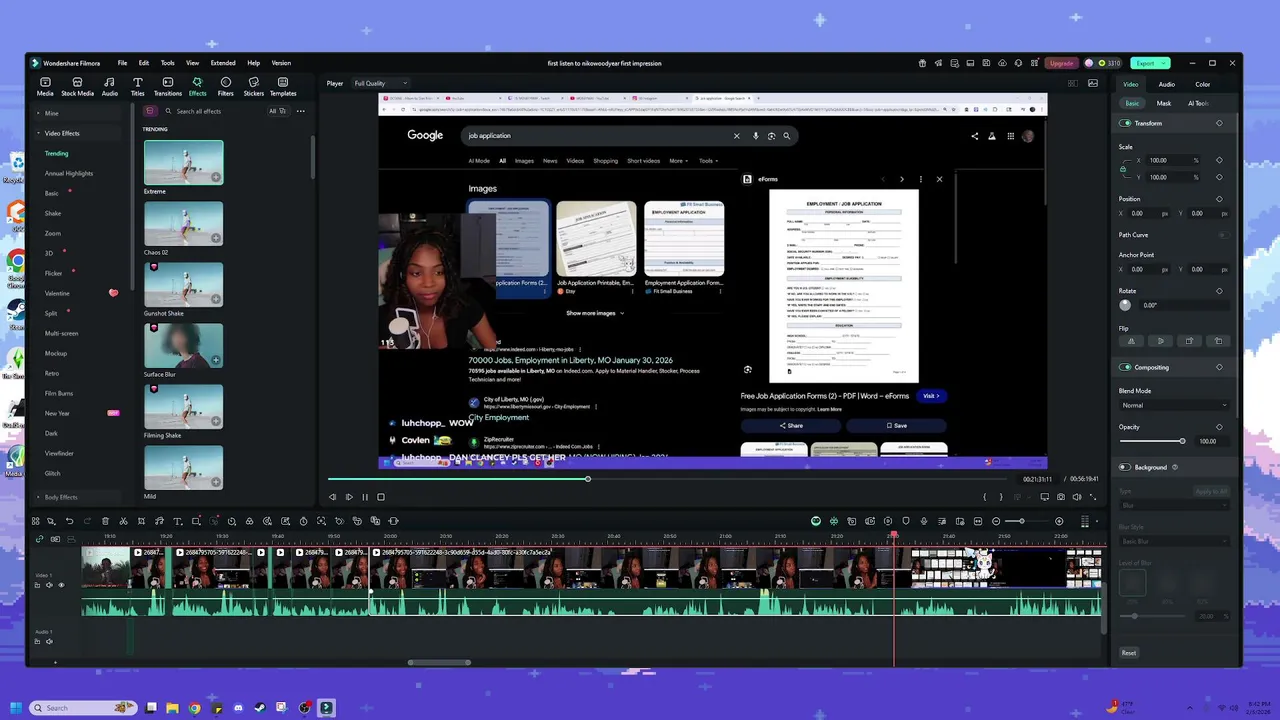Viewport: 1280px width, 720px height.
Task: Hide the Video 1 track with eye icon
Action: point(61,585)
